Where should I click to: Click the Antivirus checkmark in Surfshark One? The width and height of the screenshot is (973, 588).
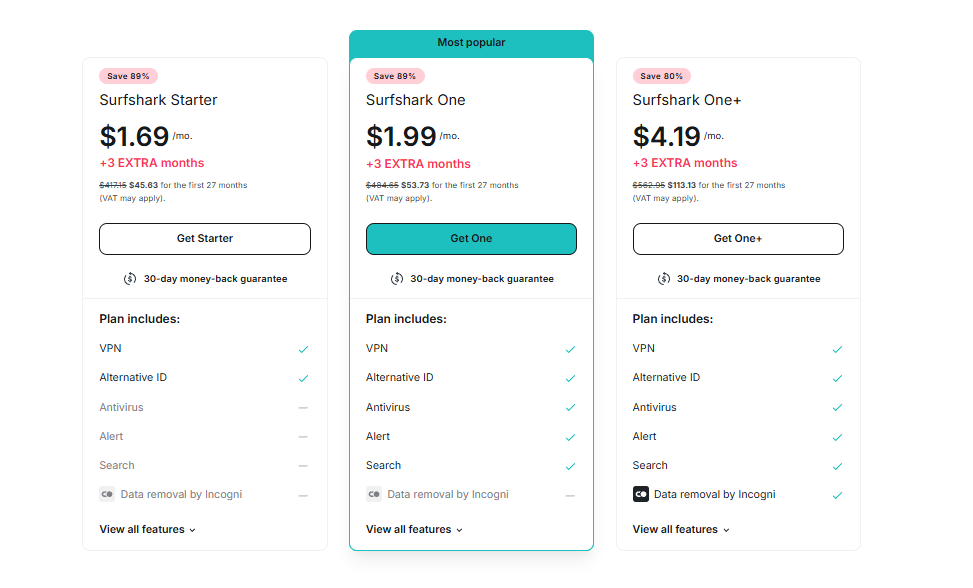tap(570, 408)
